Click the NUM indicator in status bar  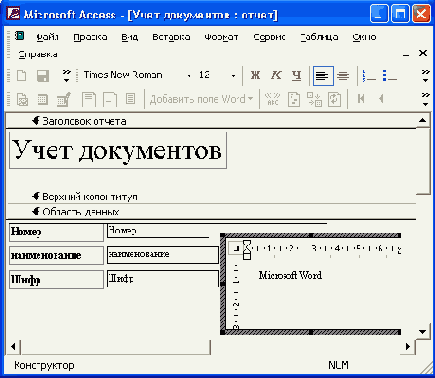coord(338,365)
